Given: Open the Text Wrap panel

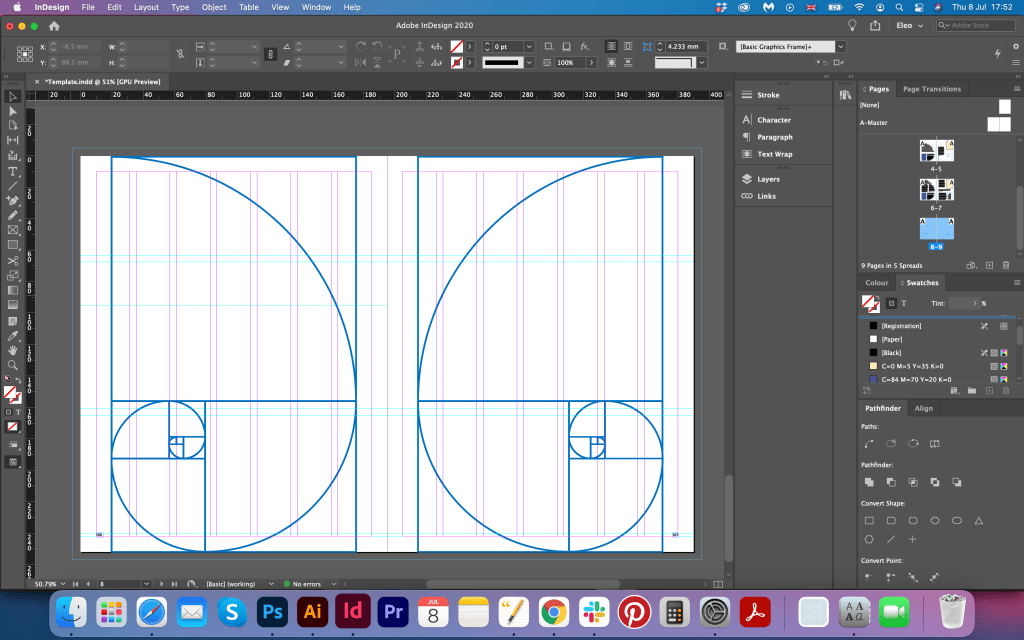Looking at the screenshot, I should pos(774,154).
